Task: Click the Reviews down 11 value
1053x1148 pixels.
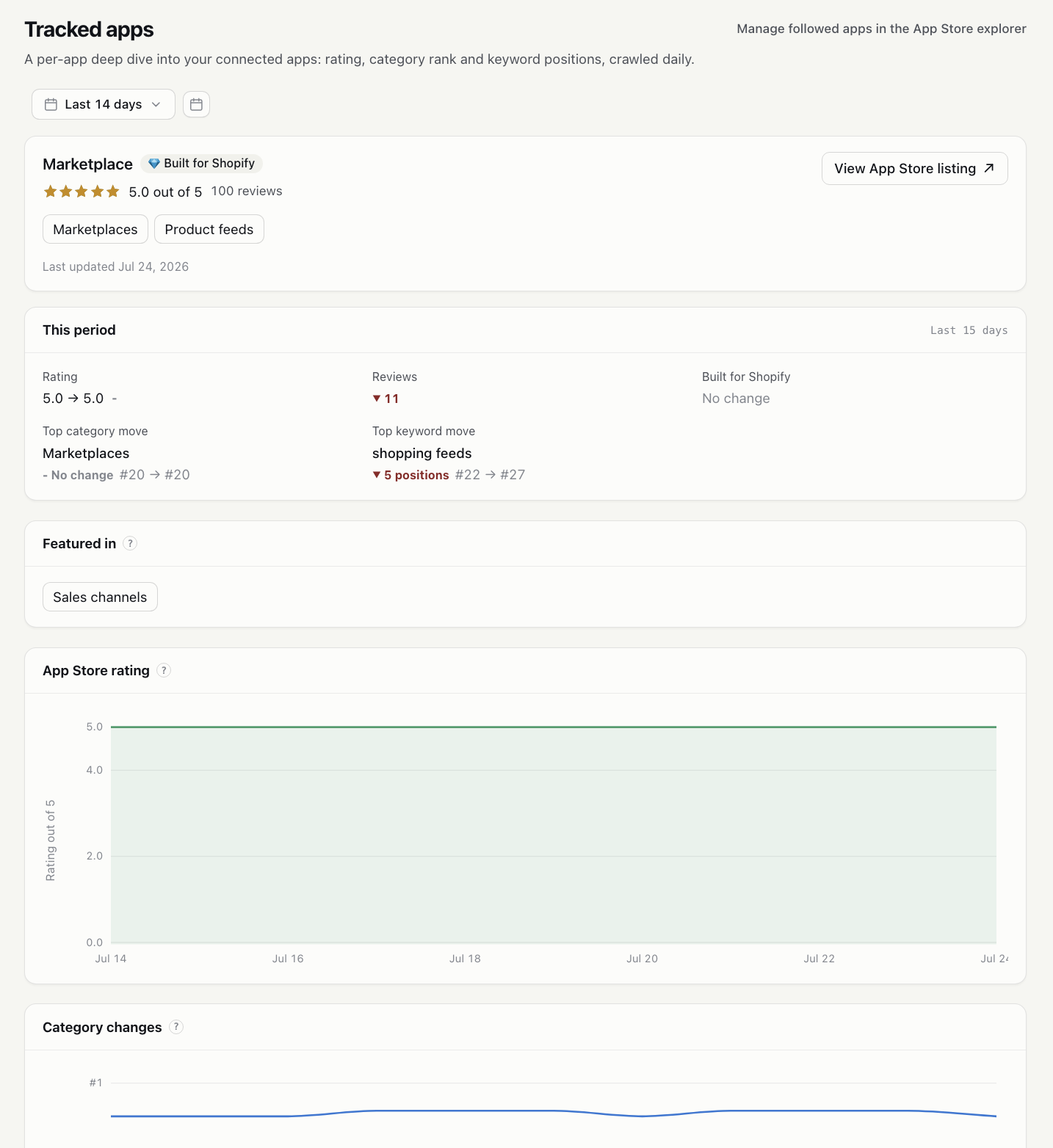Action: click(x=386, y=399)
